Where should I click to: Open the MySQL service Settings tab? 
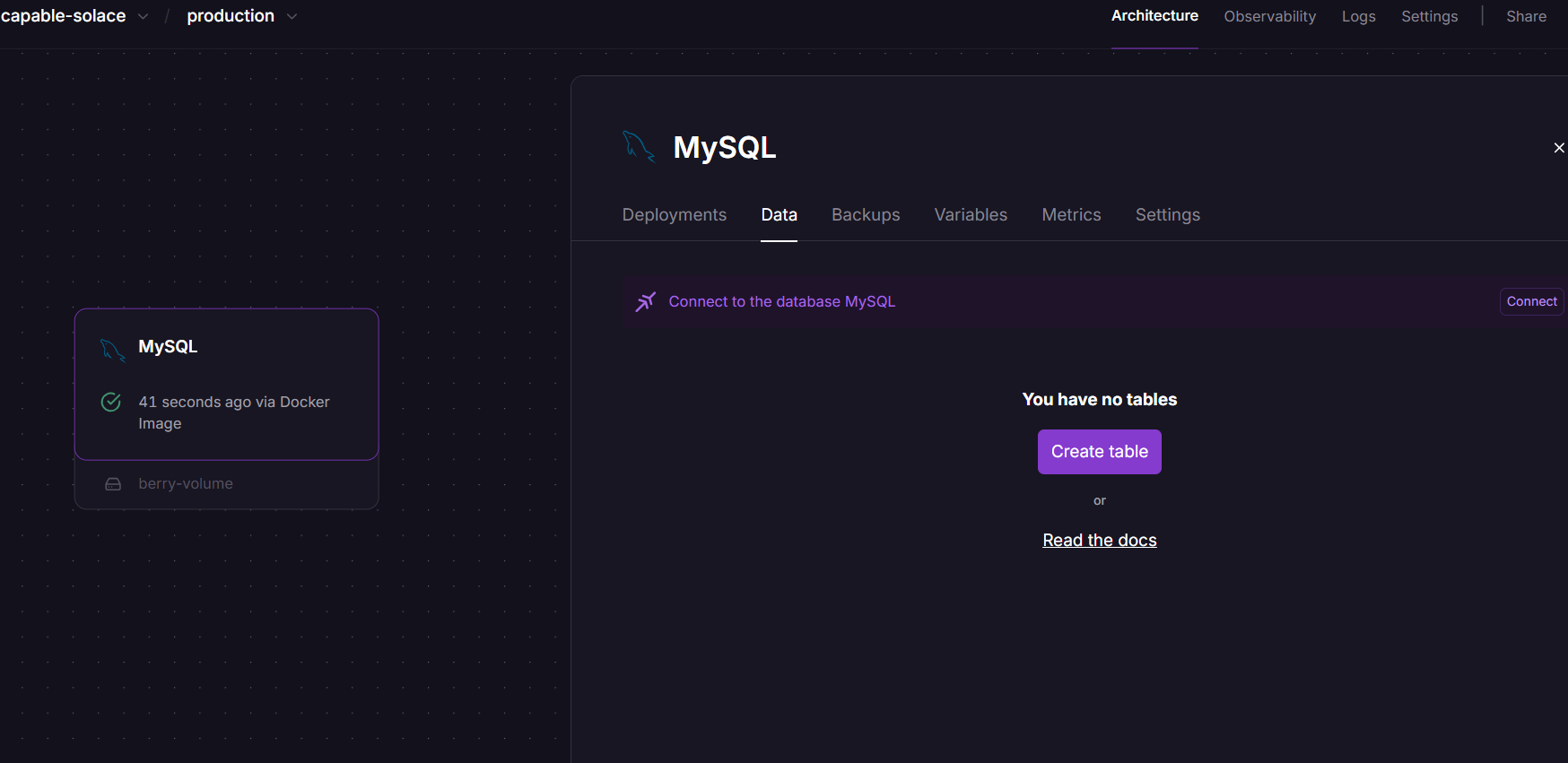pyautogui.click(x=1167, y=215)
